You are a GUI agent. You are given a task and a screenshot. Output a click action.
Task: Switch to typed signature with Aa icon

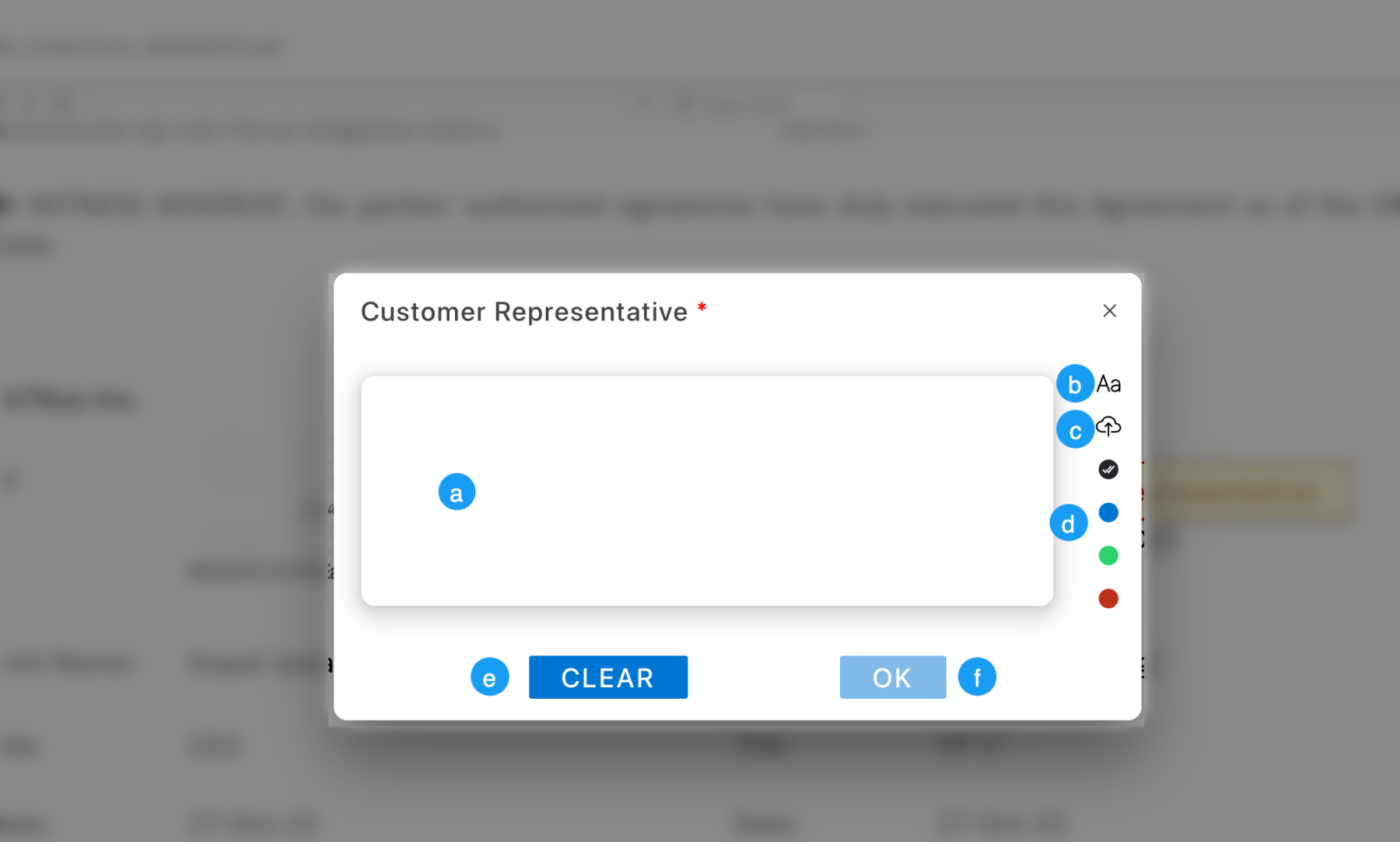pos(1108,384)
